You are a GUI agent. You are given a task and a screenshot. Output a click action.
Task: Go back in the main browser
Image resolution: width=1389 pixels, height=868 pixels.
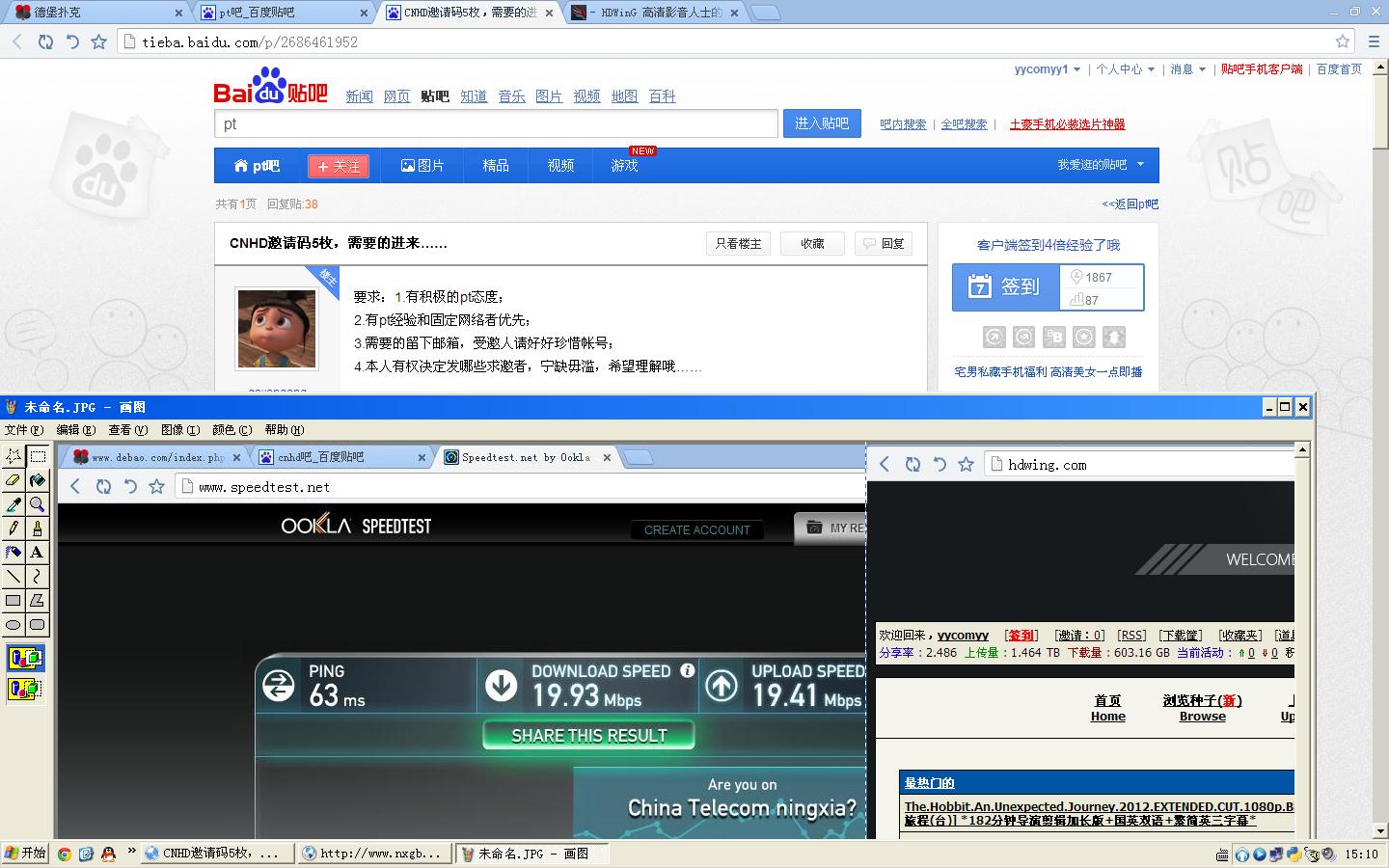pyautogui.click(x=17, y=41)
